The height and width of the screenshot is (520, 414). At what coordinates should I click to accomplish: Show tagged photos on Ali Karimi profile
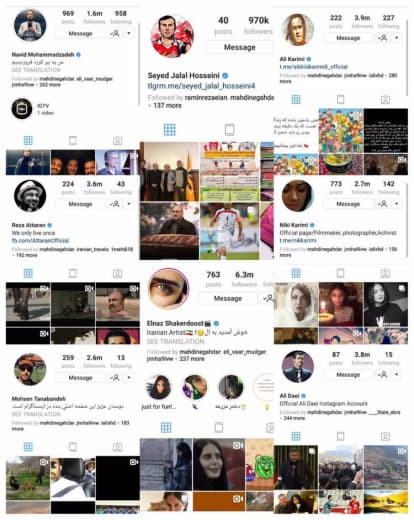pos(385,99)
